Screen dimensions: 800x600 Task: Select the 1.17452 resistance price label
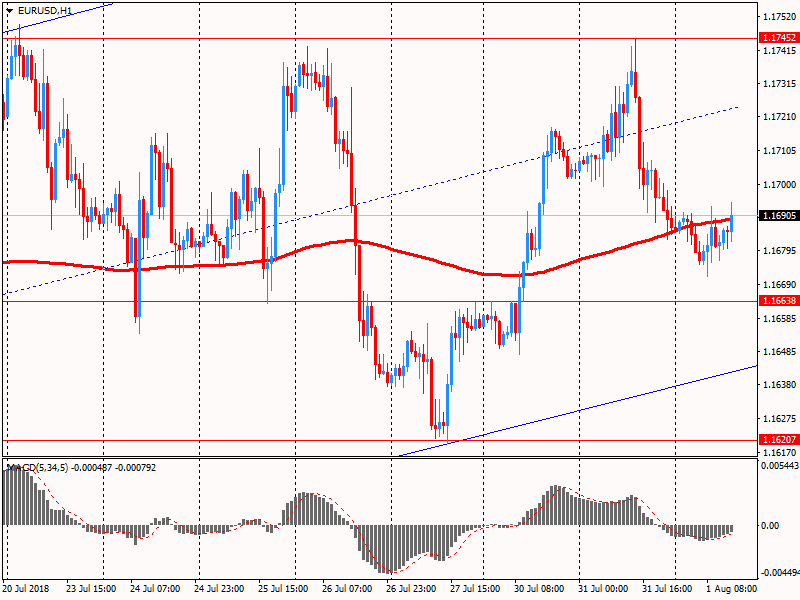point(779,38)
